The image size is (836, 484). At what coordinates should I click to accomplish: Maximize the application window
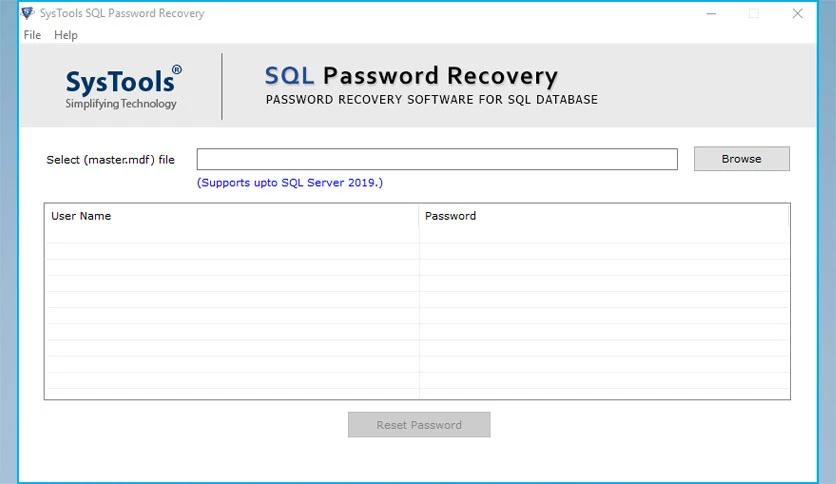pyautogui.click(x=754, y=14)
